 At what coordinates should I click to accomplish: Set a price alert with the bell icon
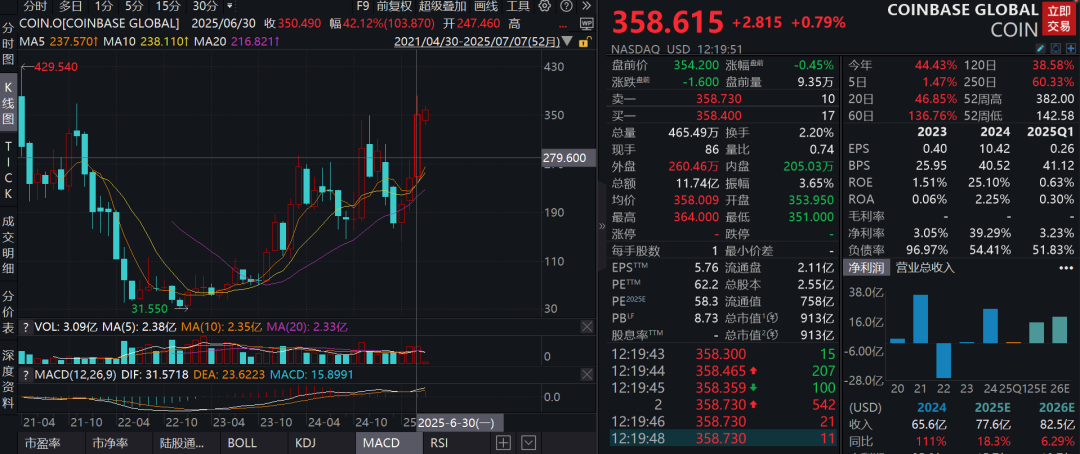[1055, 48]
